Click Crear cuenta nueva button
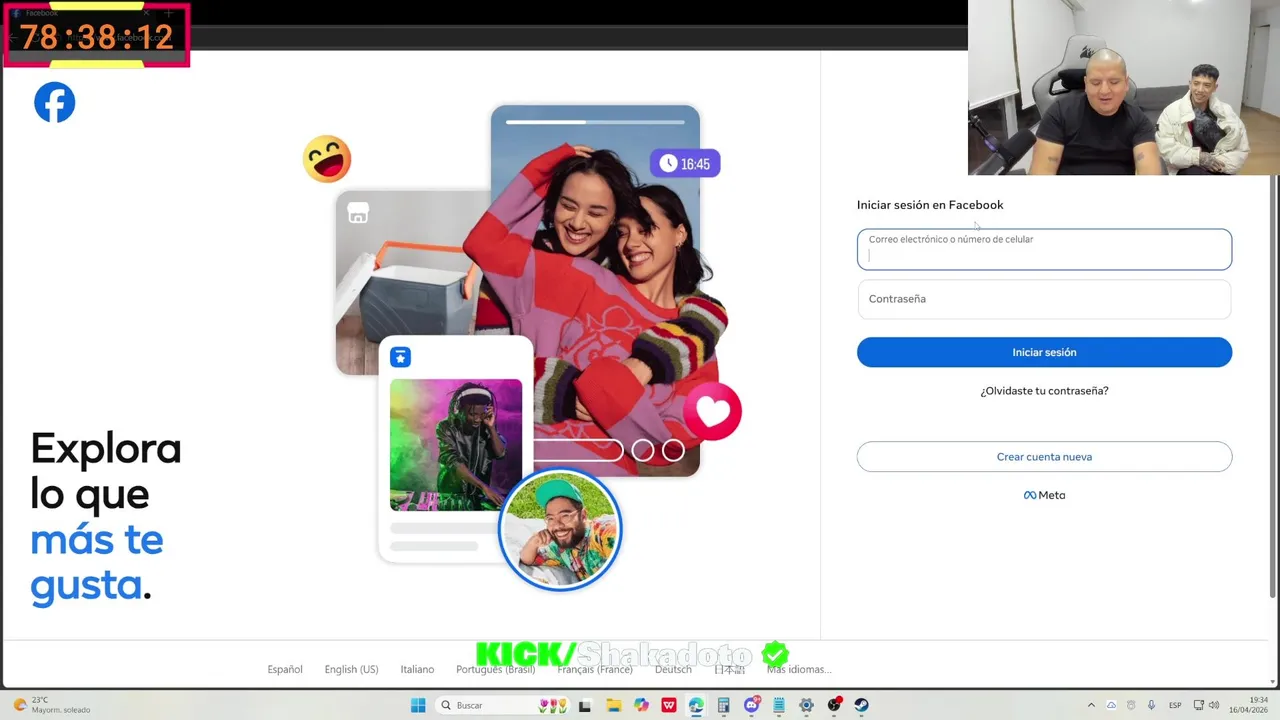1280x720 pixels. pos(1044,457)
